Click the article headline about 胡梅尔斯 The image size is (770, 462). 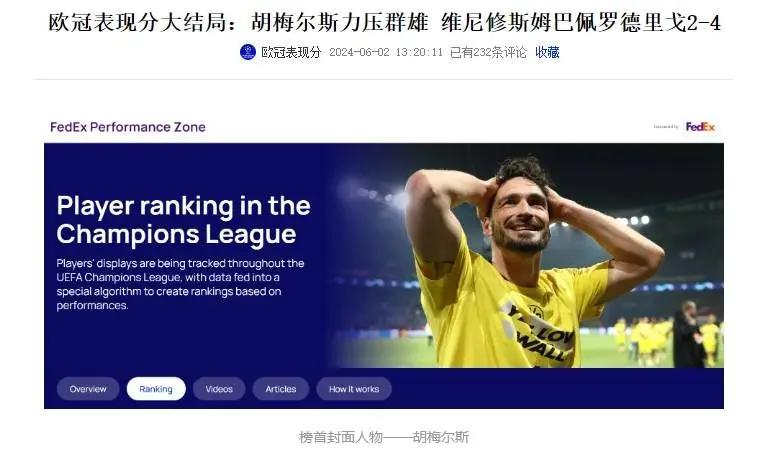point(385,23)
